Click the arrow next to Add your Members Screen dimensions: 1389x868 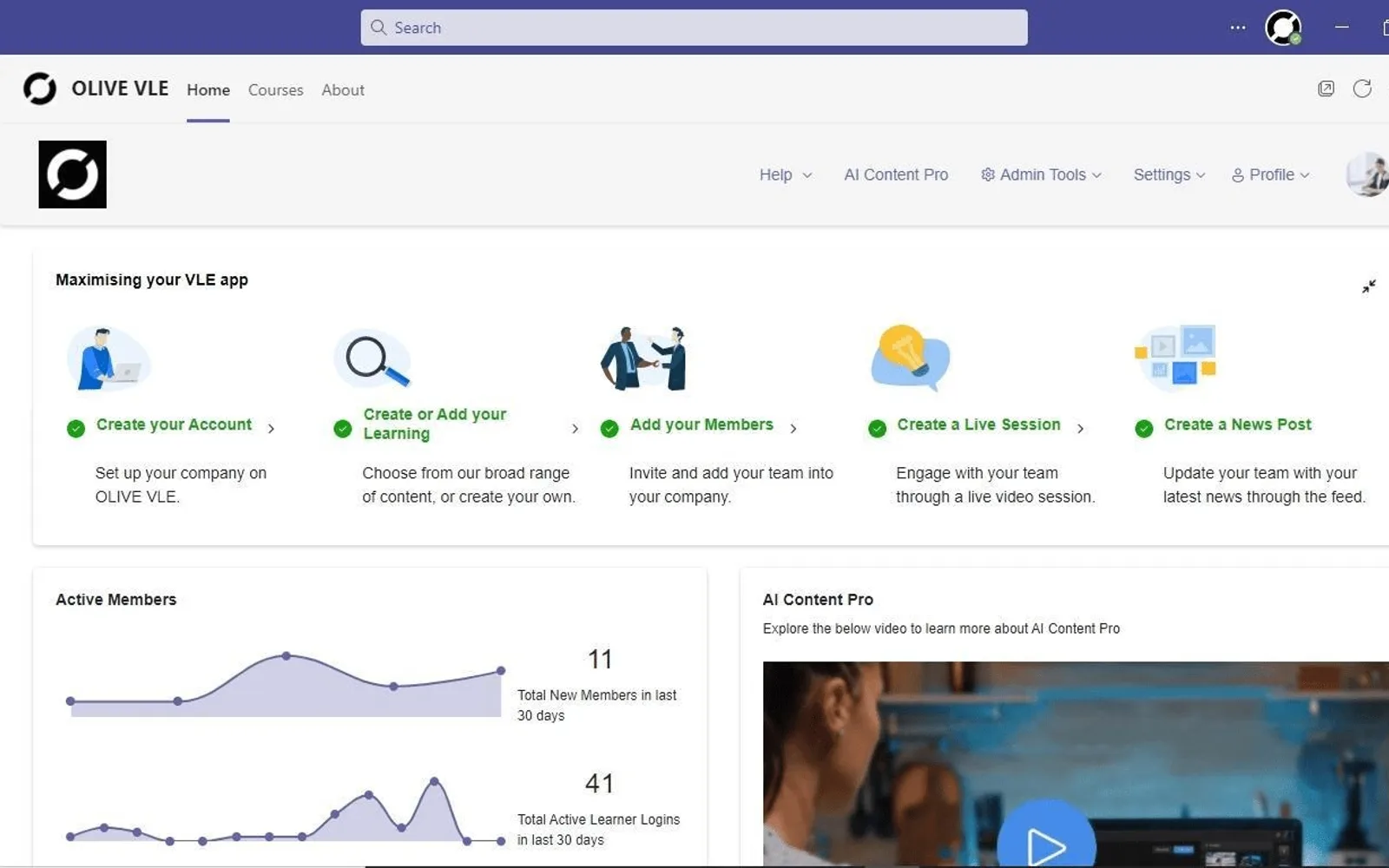click(x=793, y=428)
